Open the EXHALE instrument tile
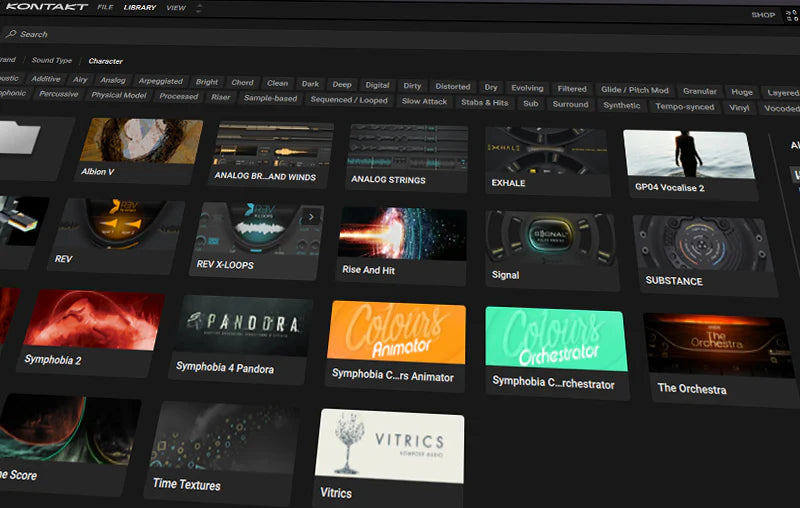The width and height of the screenshot is (800, 508). point(547,153)
